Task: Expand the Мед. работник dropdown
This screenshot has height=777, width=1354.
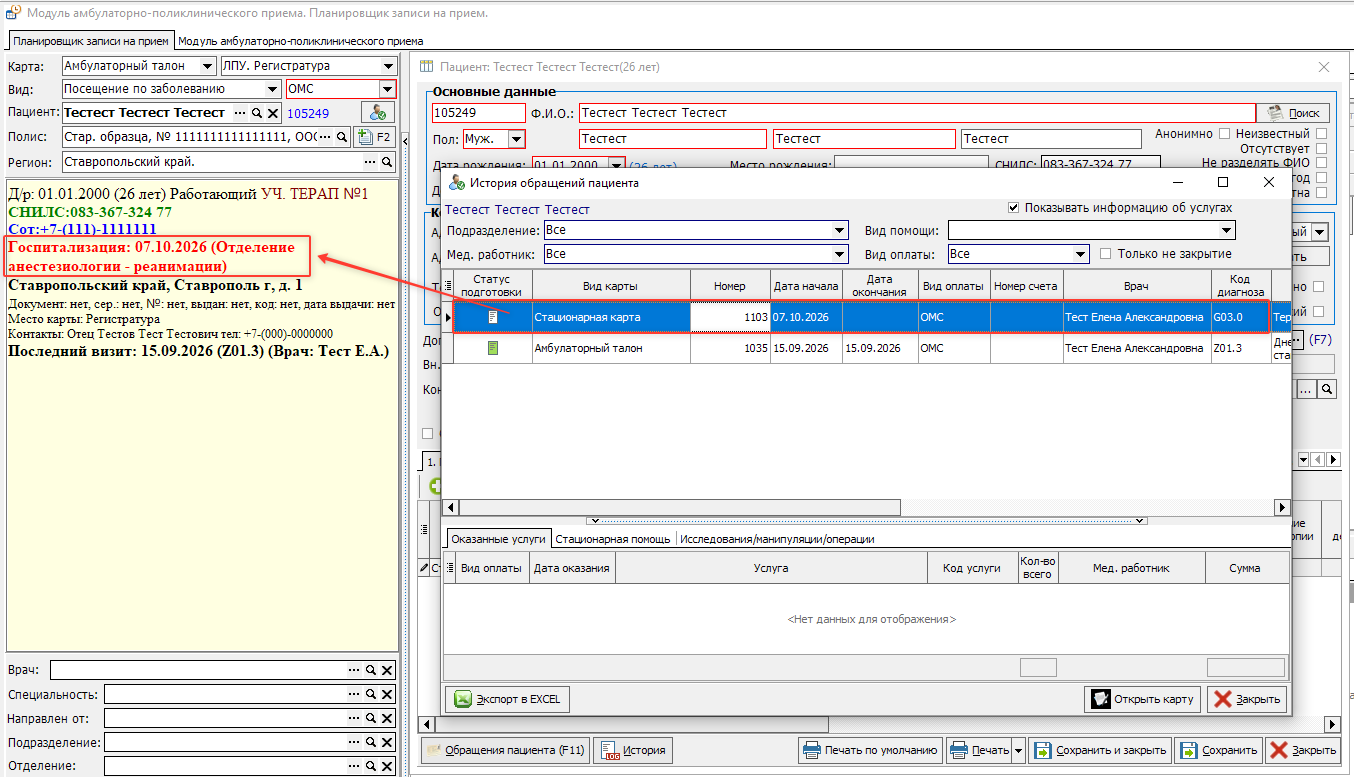Action: [x=839, y=254]
